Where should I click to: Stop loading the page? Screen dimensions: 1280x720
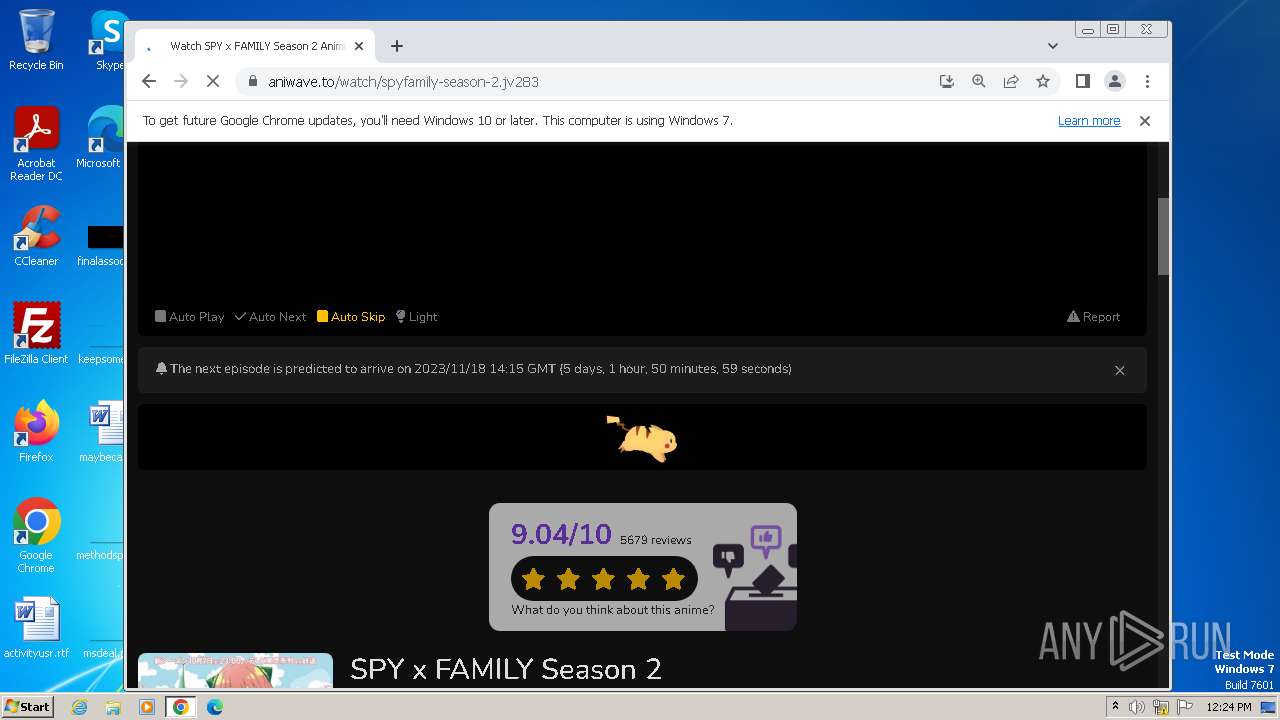[213, 82]
